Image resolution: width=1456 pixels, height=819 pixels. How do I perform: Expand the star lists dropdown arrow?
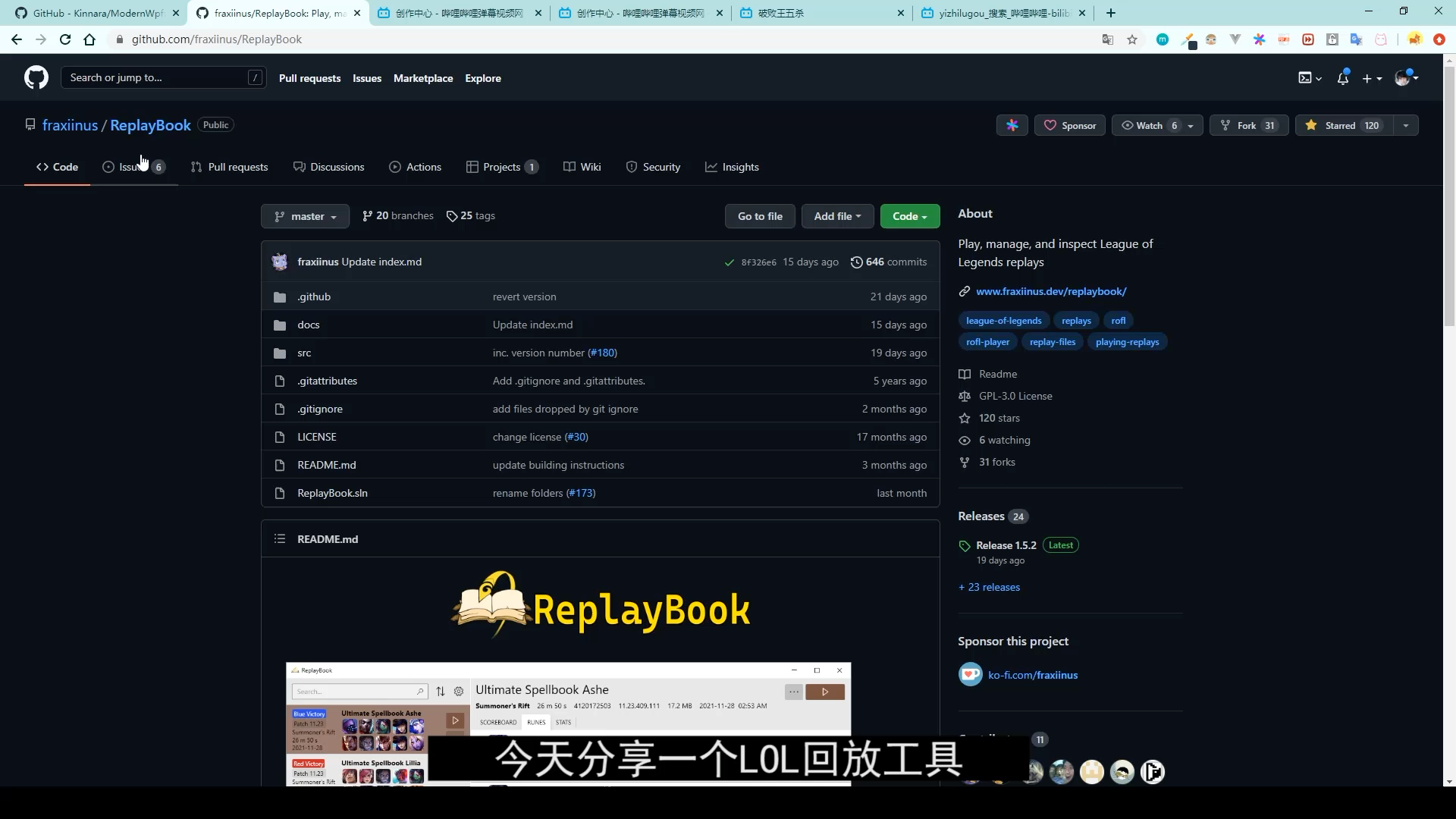click(1406, 125)
